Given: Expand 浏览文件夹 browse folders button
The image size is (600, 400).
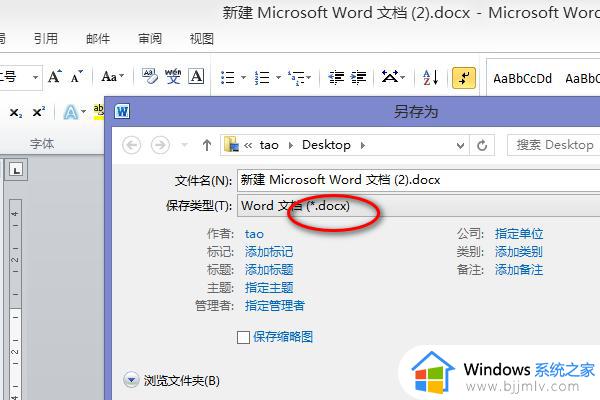Looking at the screenshot, I should pyautogui.click(x=131, y=380).
